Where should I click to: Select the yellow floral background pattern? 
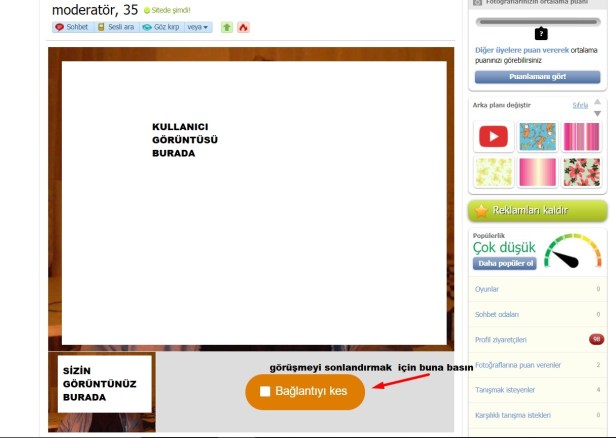(492, 173)
